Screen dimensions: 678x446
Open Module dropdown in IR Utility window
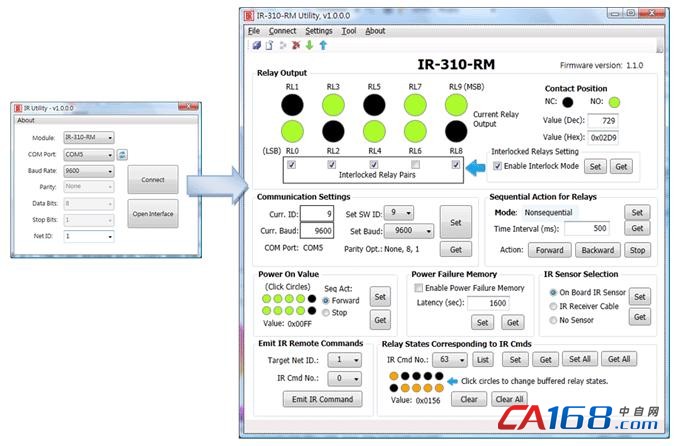[89, 138]
